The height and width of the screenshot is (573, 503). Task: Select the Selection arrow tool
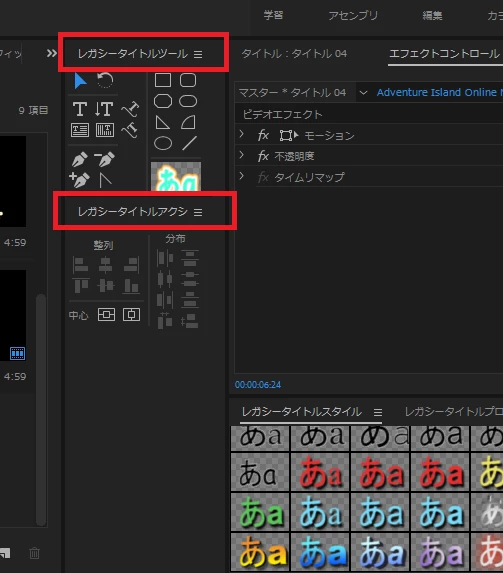[80, 81]
